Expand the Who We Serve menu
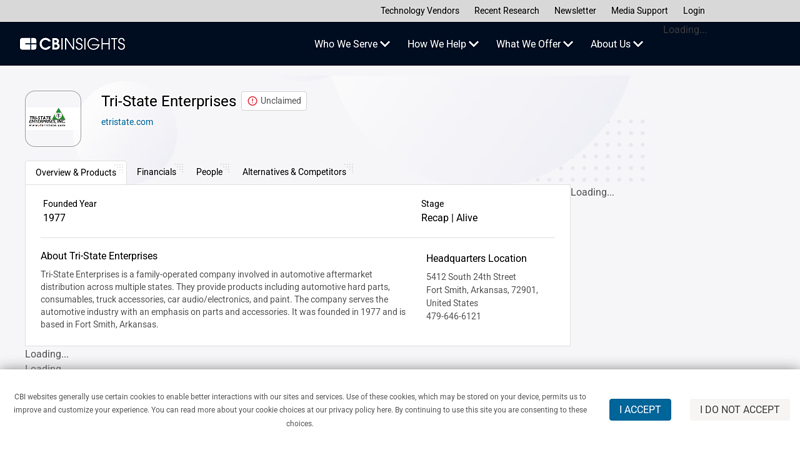The image size is (800, 450). coord(352,44)
